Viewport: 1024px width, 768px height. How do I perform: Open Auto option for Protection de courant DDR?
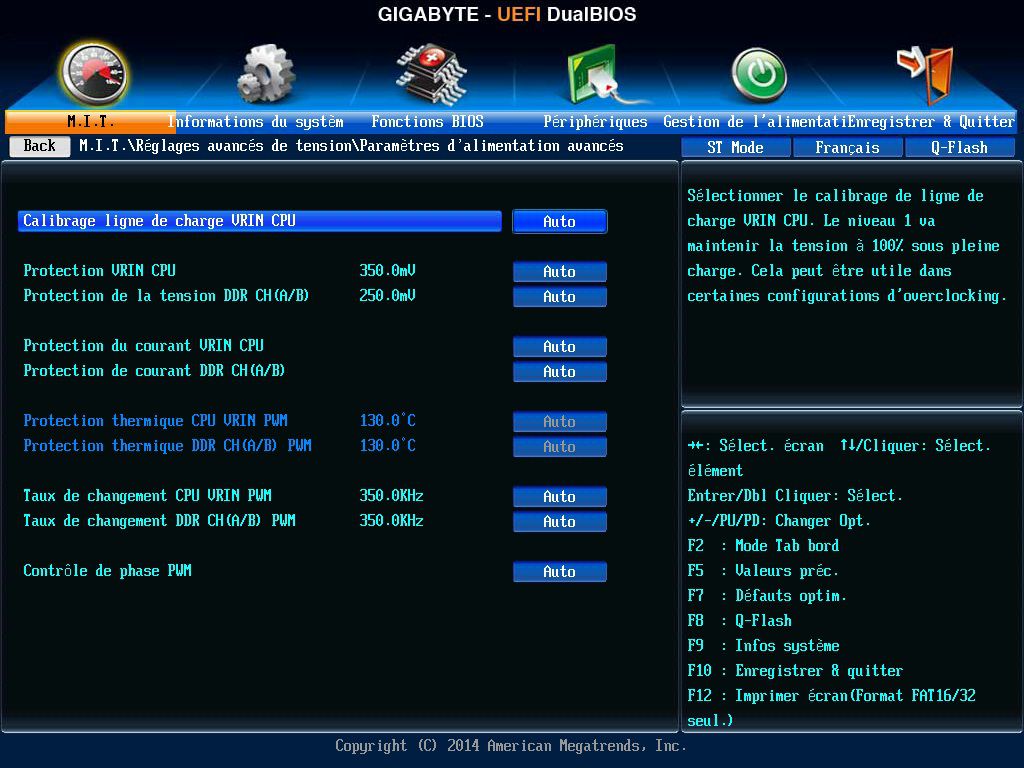coord(560,371)
